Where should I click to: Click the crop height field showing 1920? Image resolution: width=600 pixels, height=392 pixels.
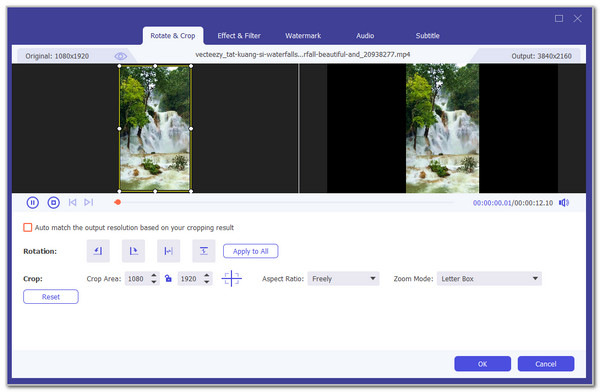click(x=190, y=279)
